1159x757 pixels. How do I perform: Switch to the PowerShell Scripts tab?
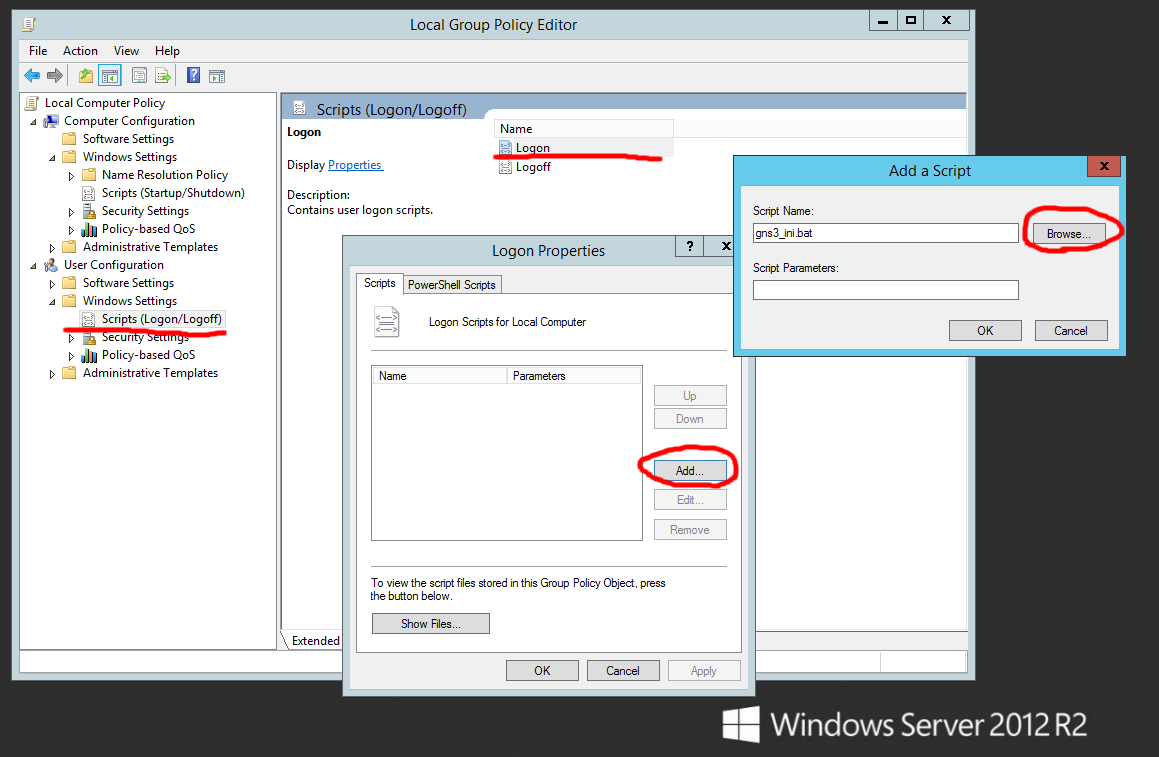(x=452, y=284)
